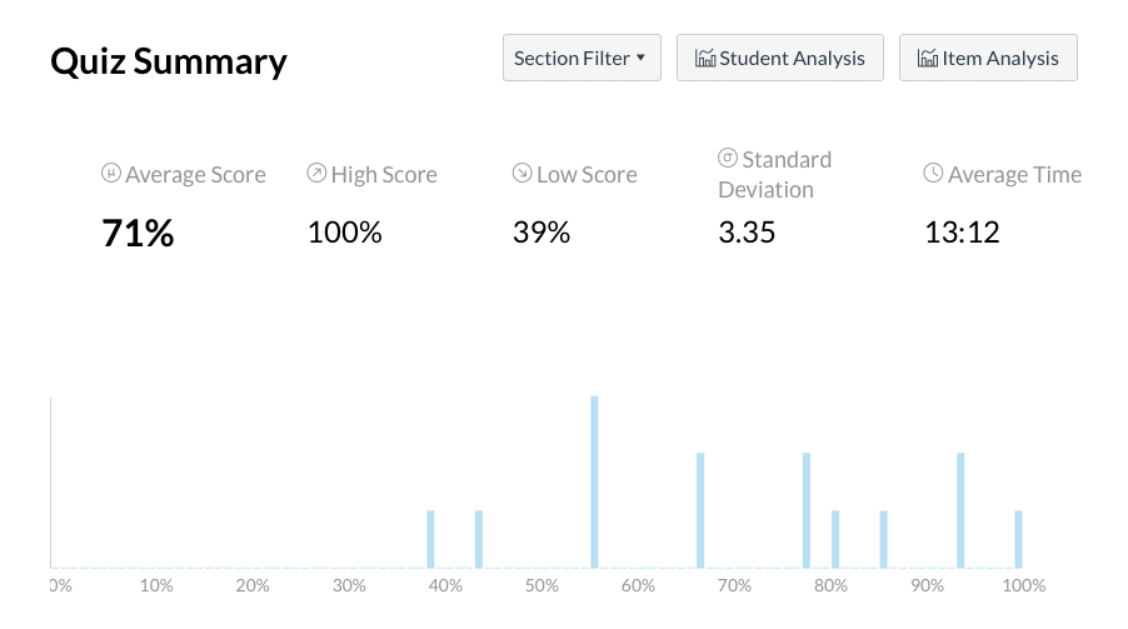Click the histogram bar near 66%

click(700, 510)
